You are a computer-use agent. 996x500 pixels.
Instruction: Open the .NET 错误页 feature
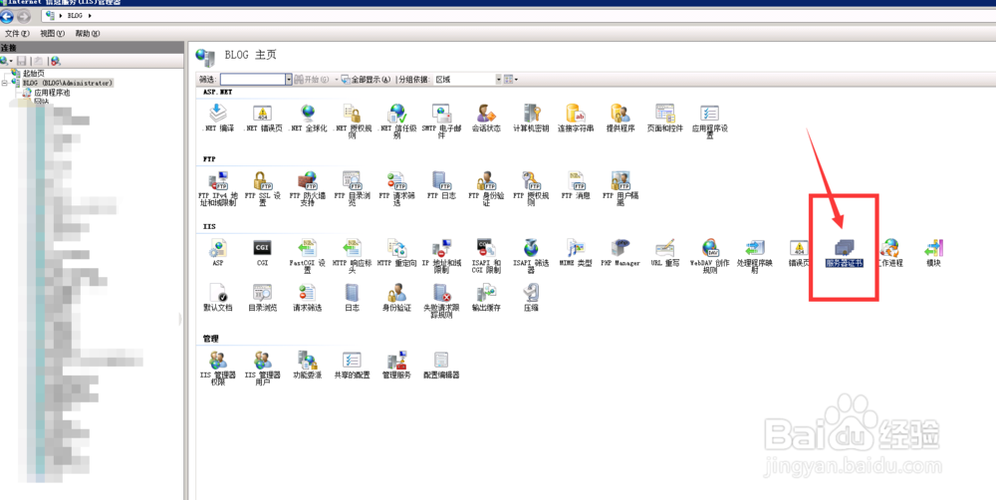click(263, 118)
